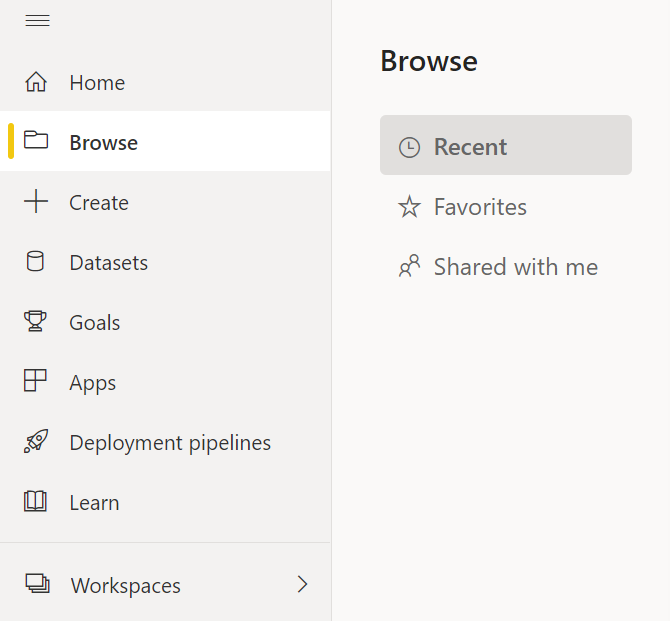The image size is (670, 621).
Task: Open the Workspaces label
Action: 126,586
